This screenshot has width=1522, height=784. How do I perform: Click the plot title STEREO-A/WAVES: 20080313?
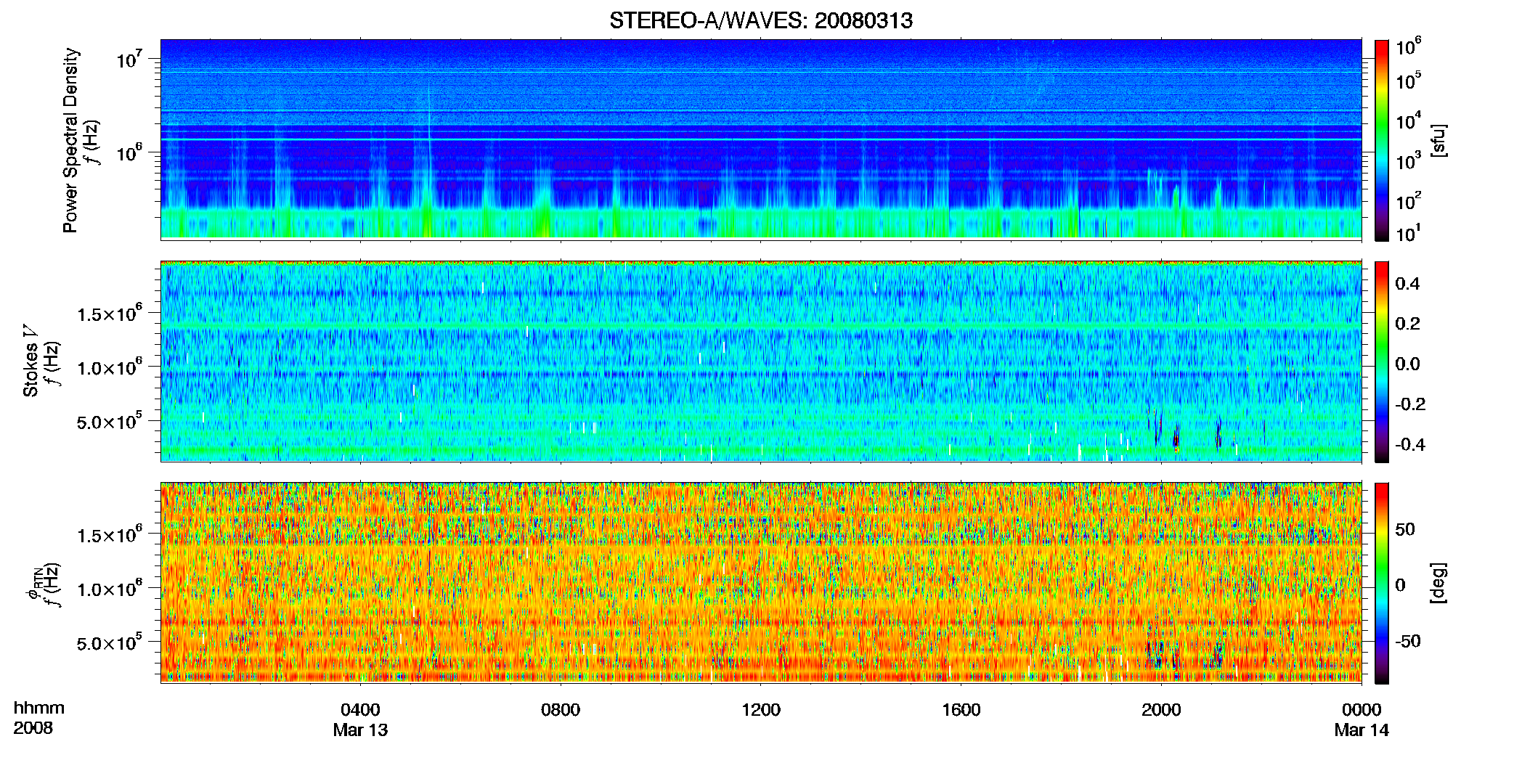(761, 20)
